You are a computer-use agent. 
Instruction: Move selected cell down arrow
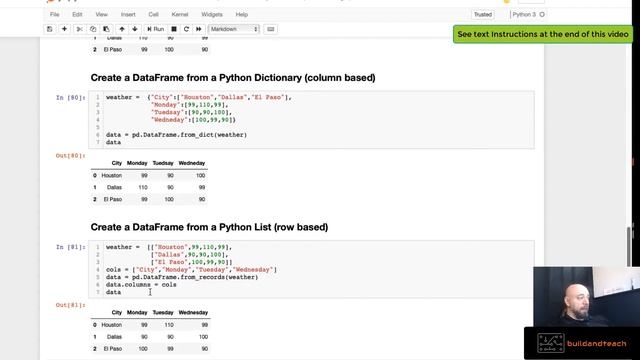click(x=135, y=29)
